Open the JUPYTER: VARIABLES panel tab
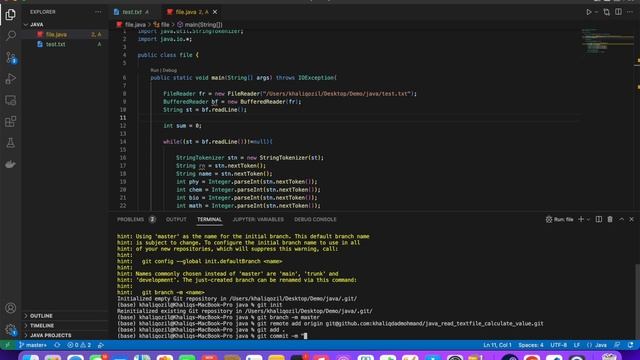 coord(258,219)
